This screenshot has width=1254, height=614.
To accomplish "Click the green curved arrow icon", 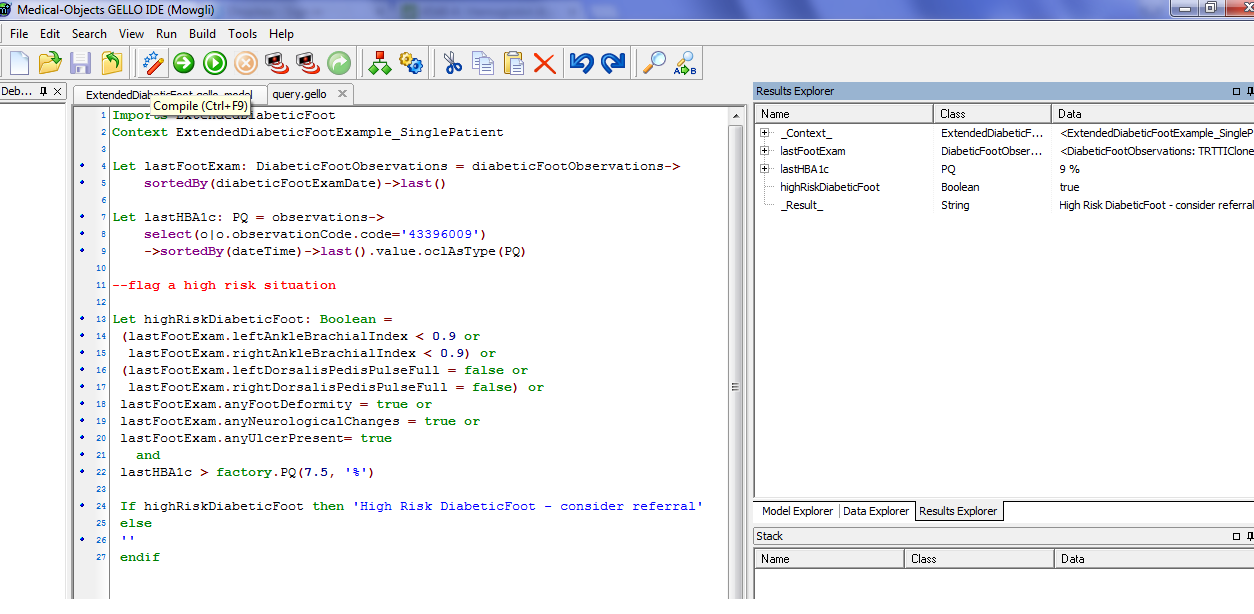I will (339, 63).
